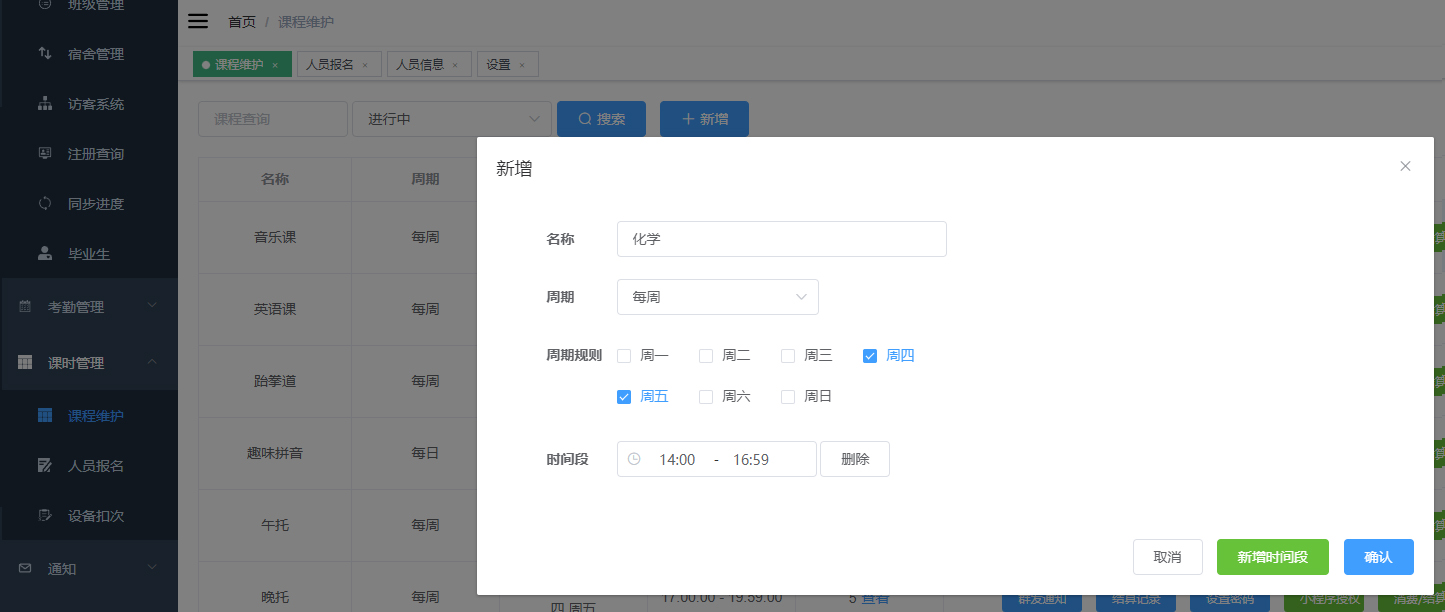Open the 进行中 status dropdown

[x=451, y=118]
